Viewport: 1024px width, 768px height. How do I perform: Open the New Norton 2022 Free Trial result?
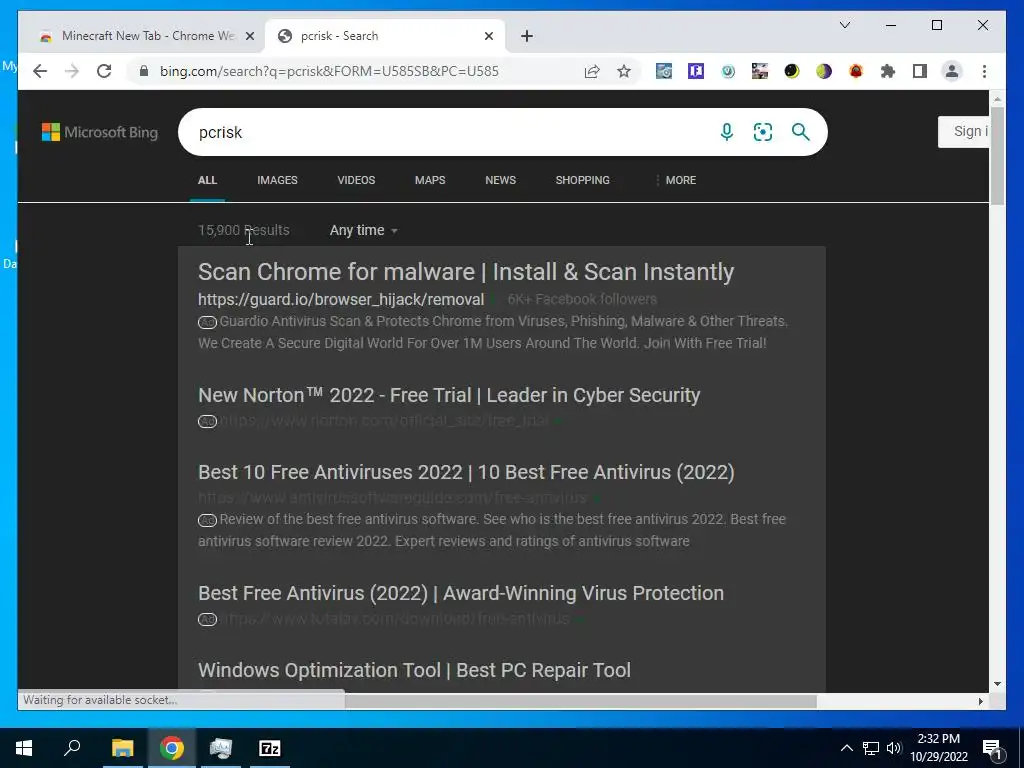(449, 395)
